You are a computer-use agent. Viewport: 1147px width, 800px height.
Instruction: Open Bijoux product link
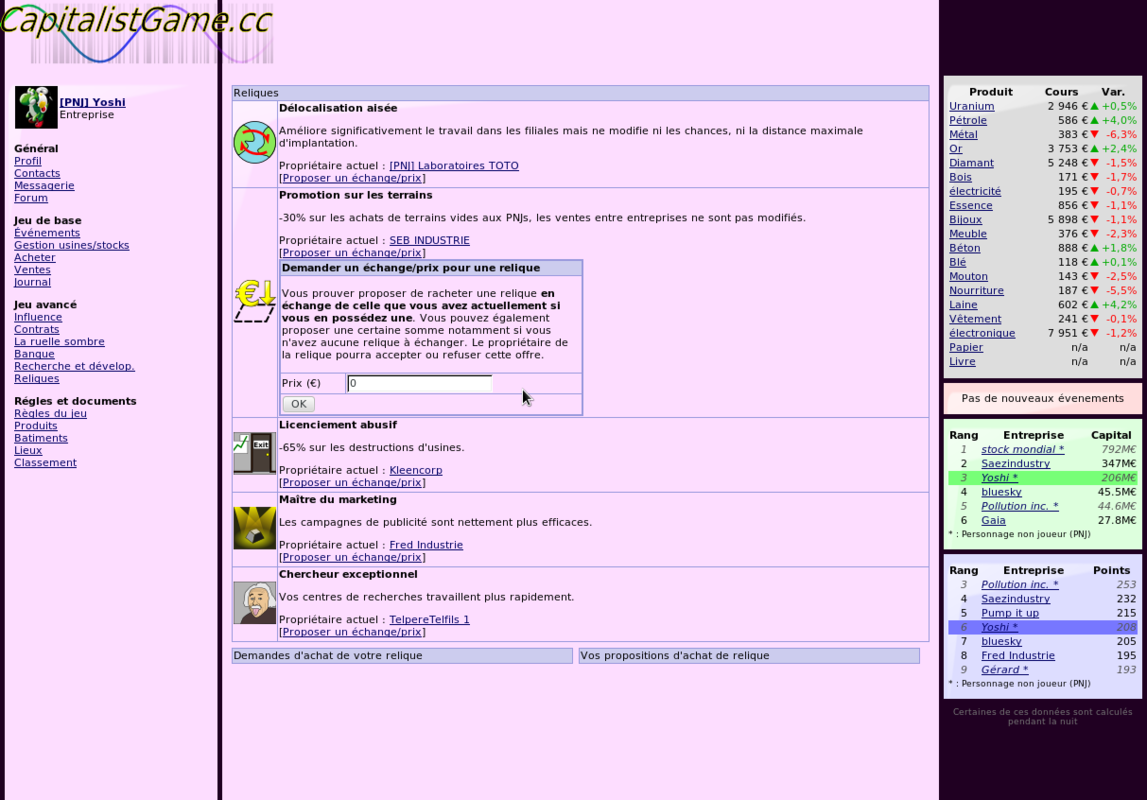[966, 219]
